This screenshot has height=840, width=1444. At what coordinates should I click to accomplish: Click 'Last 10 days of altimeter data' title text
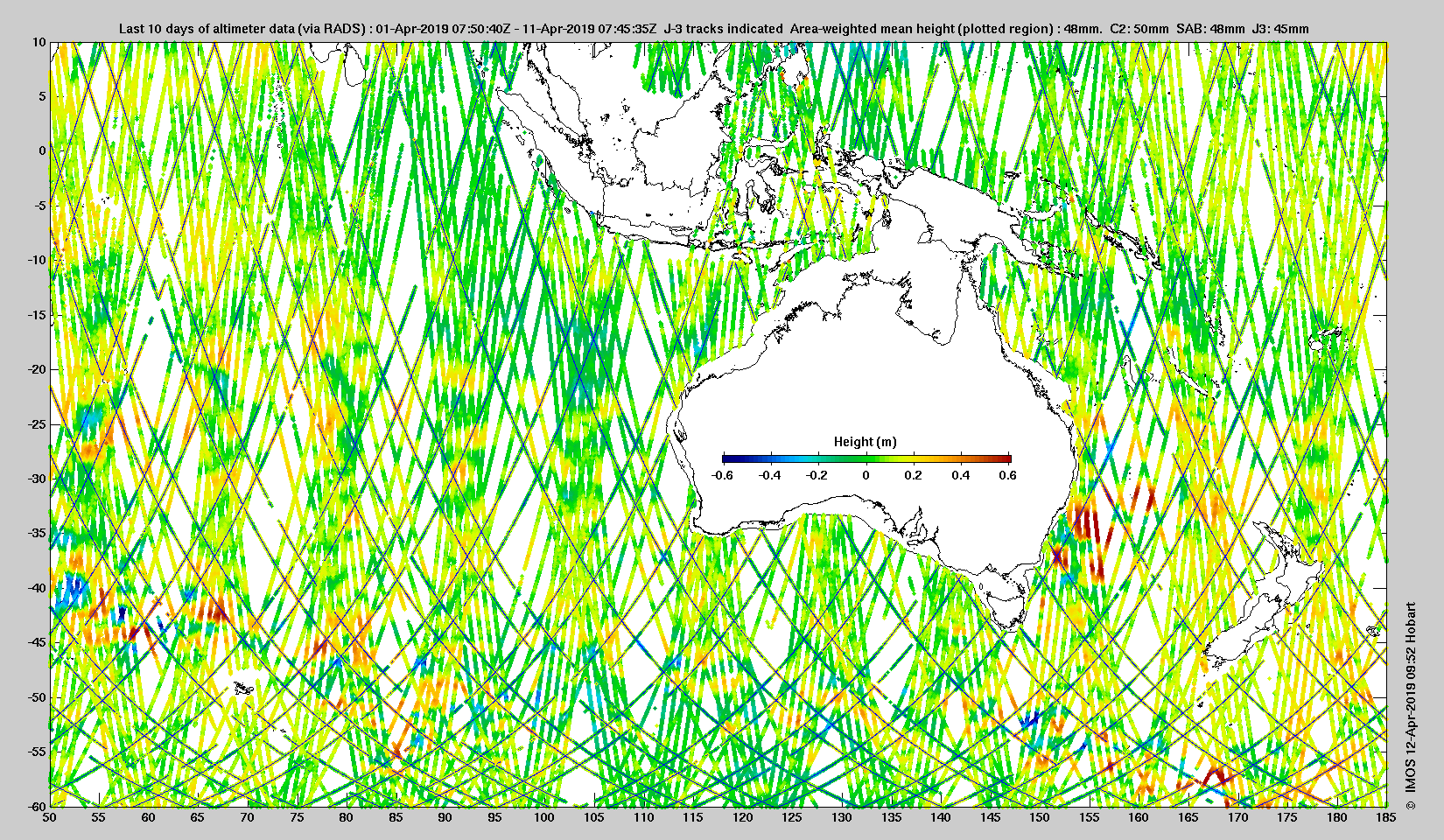coord(207,29)
